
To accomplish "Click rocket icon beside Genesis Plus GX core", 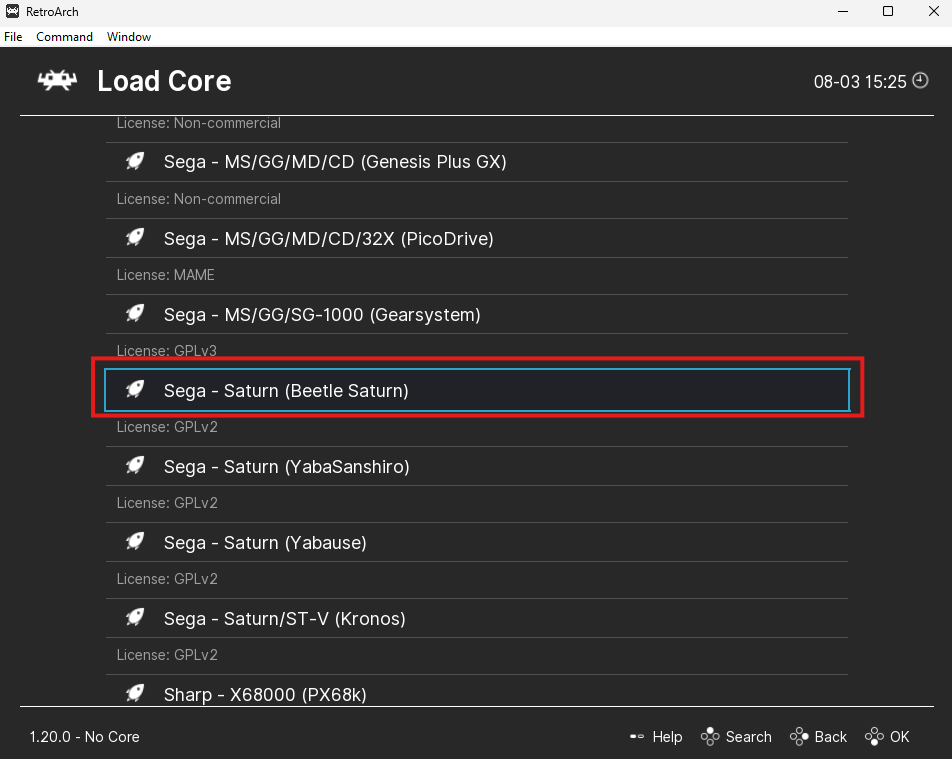I will [135, 162].
